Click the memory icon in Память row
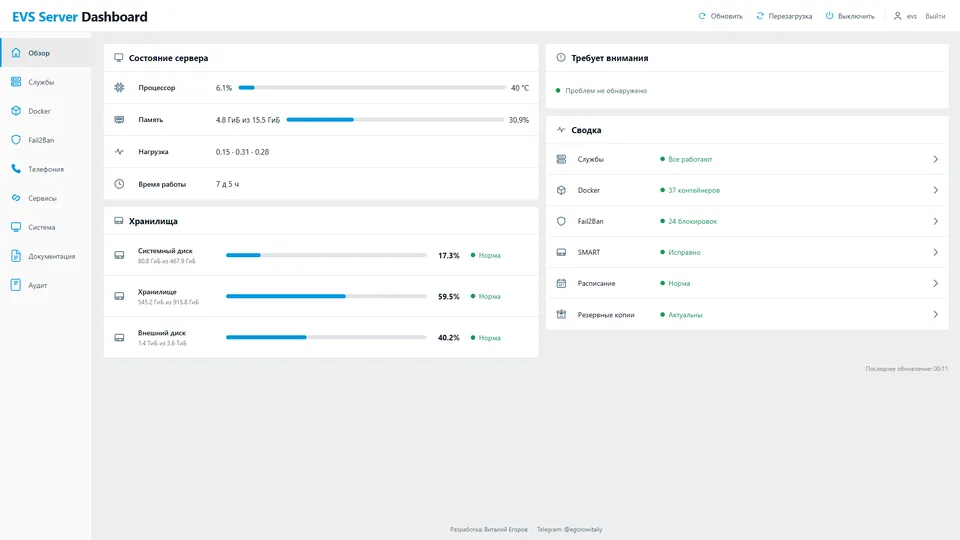Screen dimensions: 960x540 (x=119, y=119)
